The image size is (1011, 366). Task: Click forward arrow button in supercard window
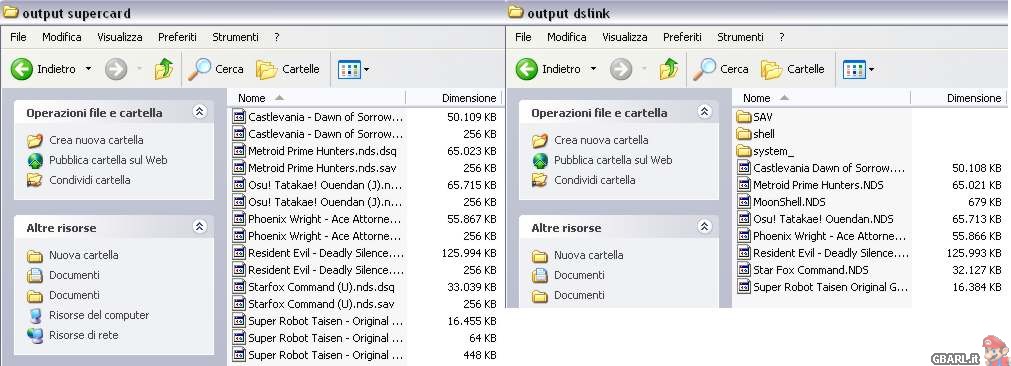116,69
